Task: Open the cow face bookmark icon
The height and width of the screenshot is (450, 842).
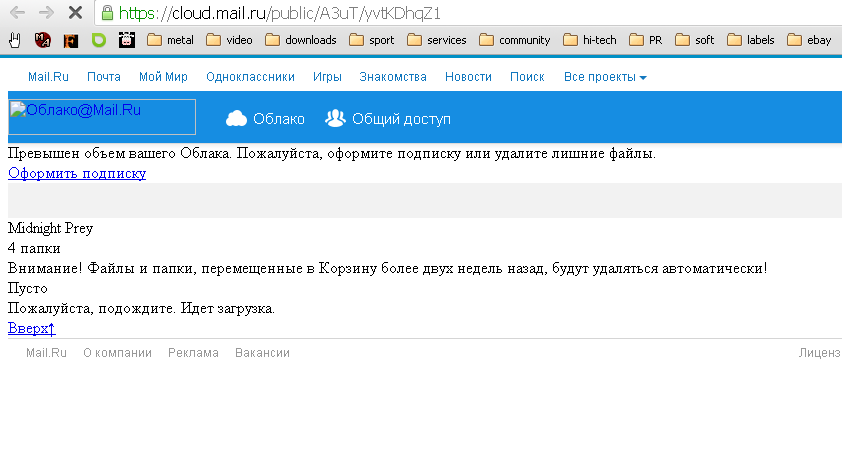Action: pyautogui.click(x=127, y=40)
